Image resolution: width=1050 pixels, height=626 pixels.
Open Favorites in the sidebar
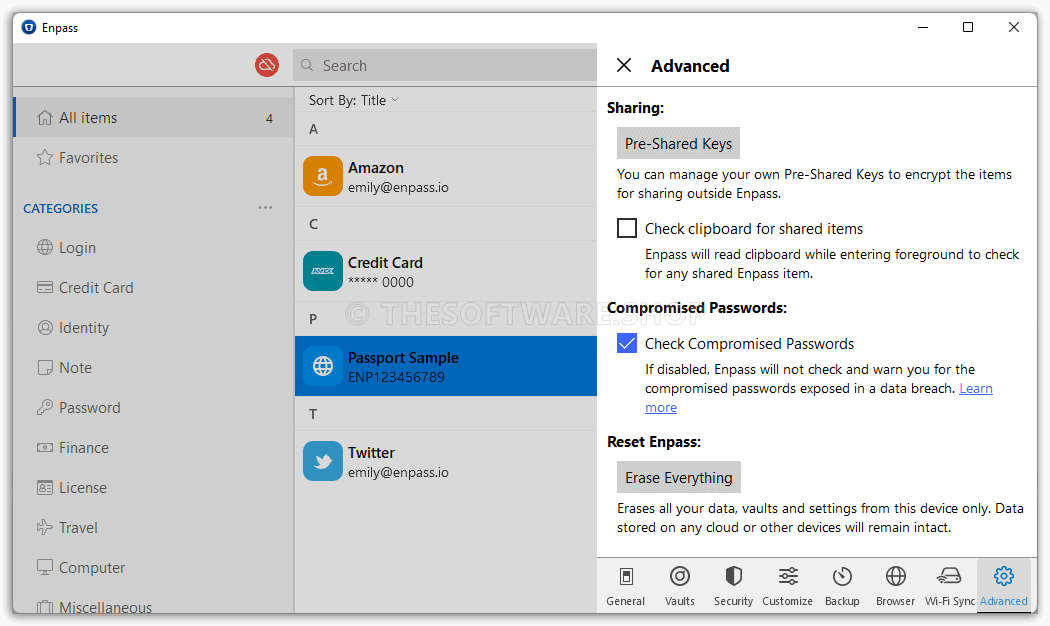(x=154, y=157)
